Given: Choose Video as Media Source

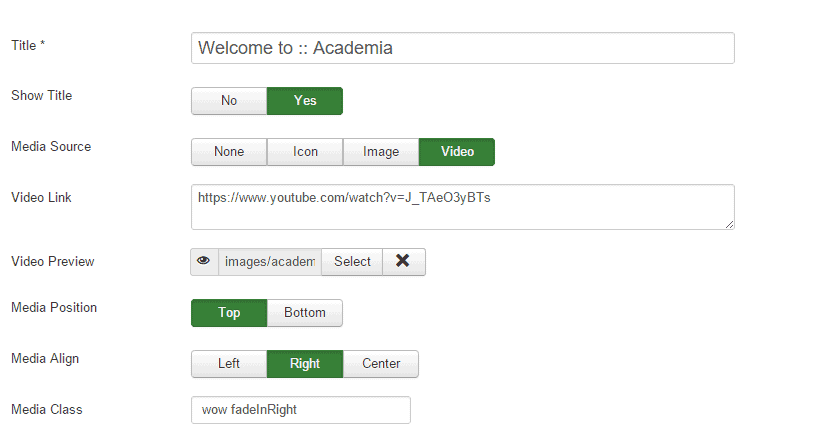Looking at the screenshot, I should tap(457, 152).
